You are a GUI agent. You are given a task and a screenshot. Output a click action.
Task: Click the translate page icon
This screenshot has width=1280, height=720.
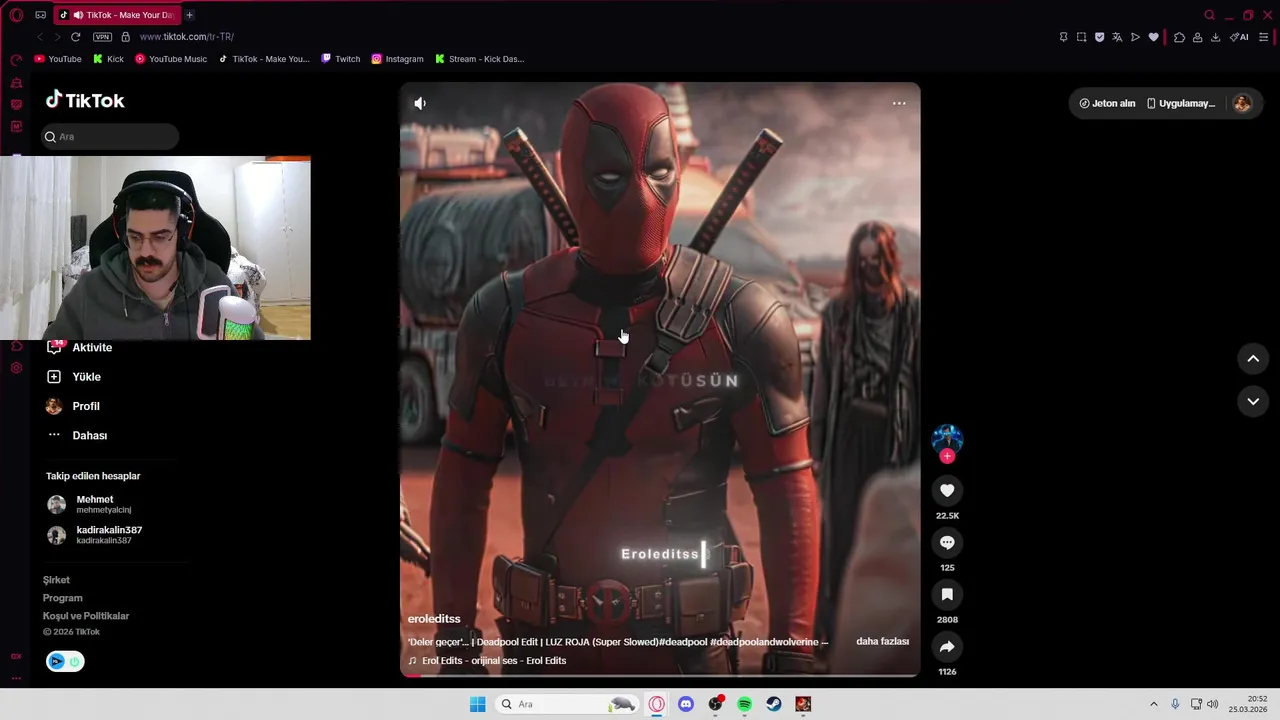[x=1117, y=37]
